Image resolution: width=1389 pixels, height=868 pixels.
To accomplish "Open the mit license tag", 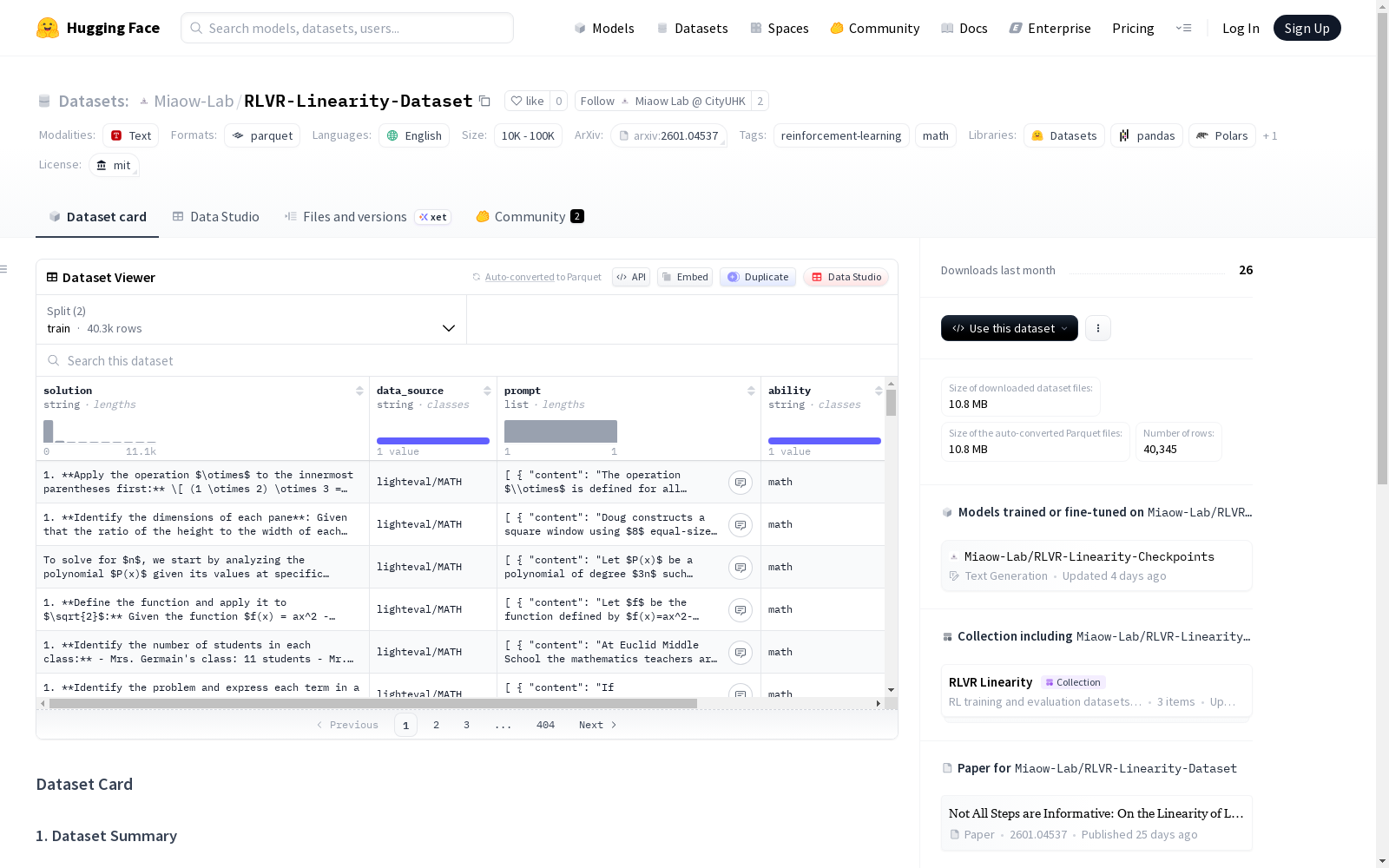I will click(114, 166).
